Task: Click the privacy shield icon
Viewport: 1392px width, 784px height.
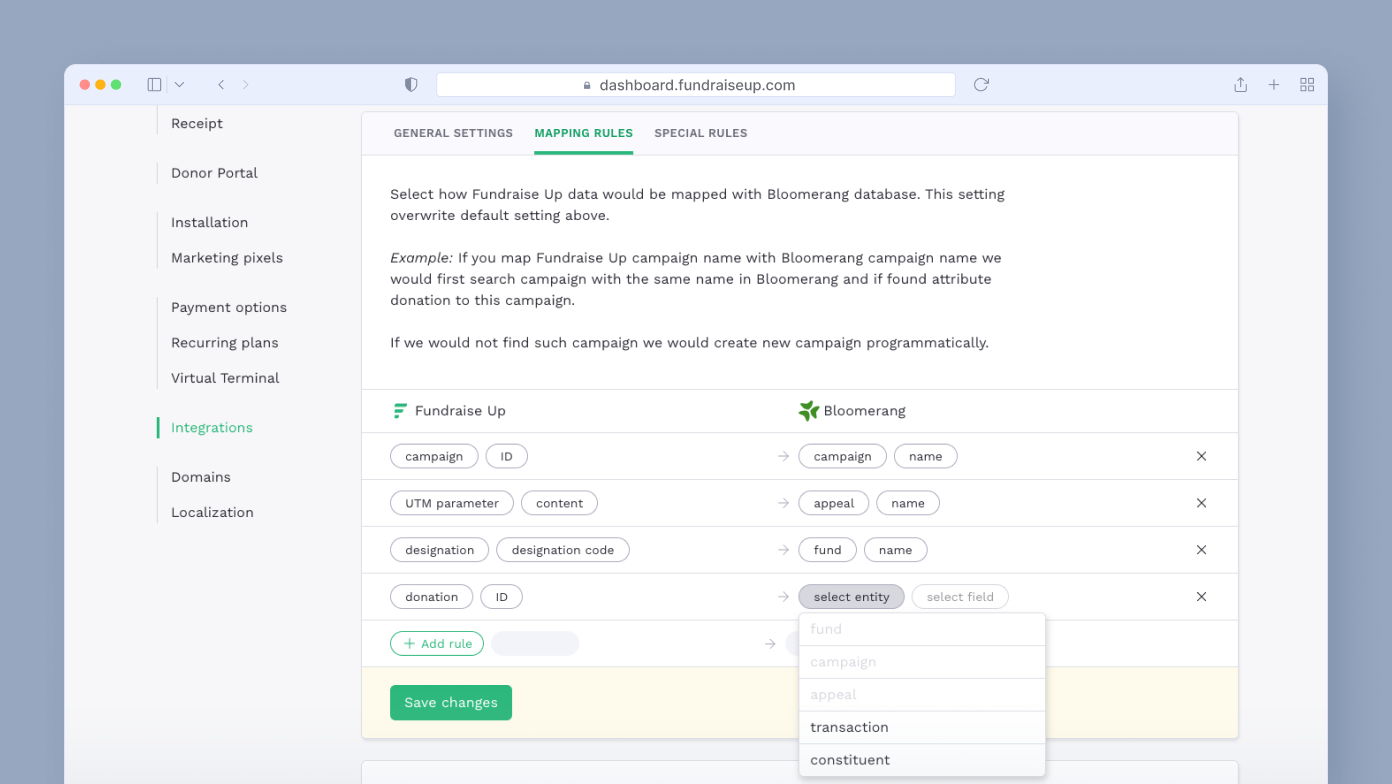Action: coord(411,85)
